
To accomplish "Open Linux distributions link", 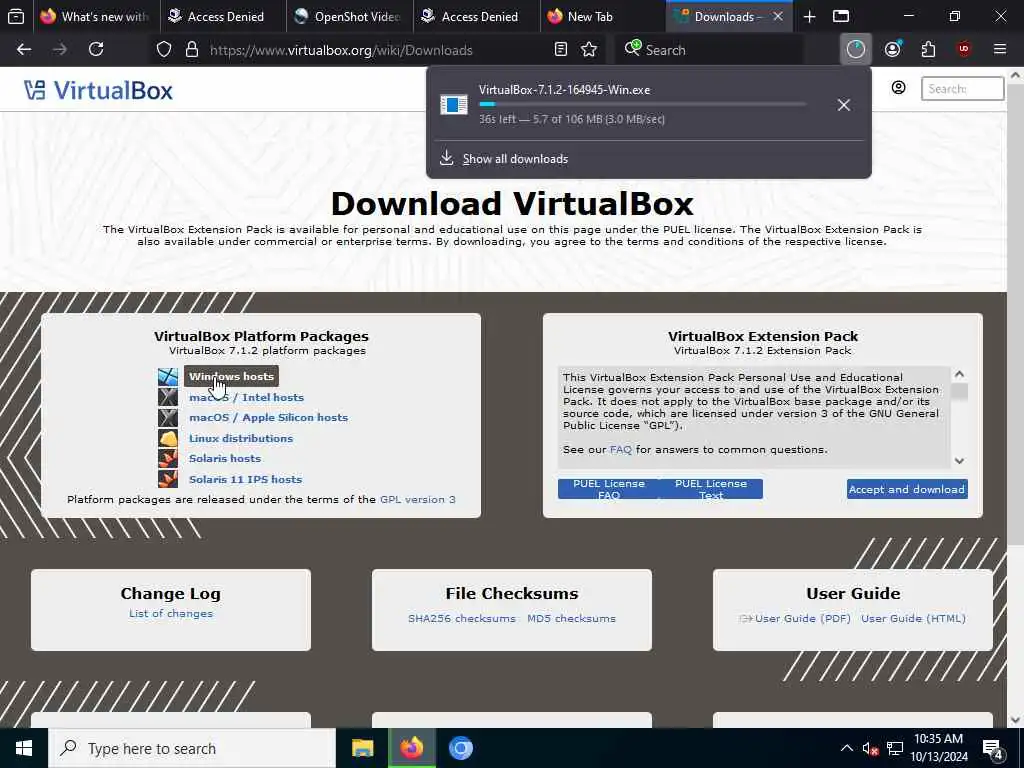I will coord(241,438).
